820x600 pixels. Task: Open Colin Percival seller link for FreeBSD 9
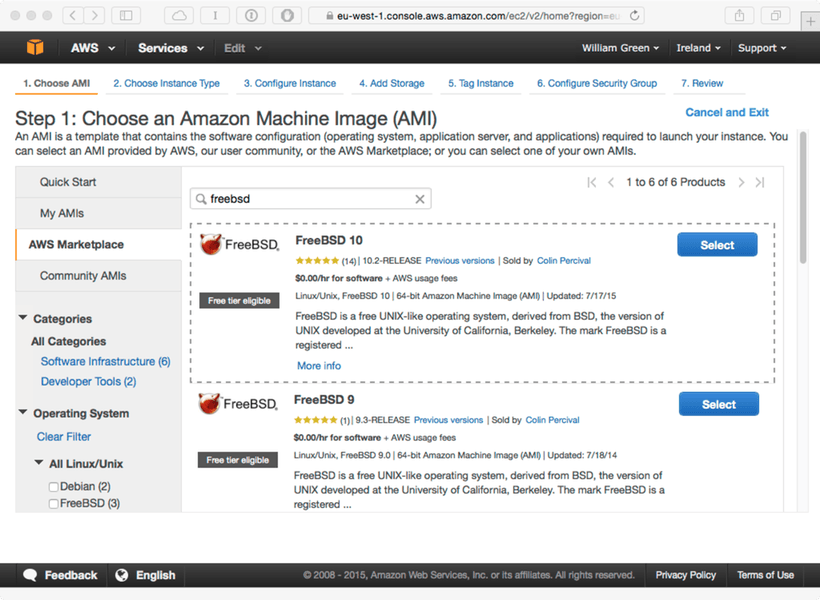pyautogui.click(x=552, y=420)
